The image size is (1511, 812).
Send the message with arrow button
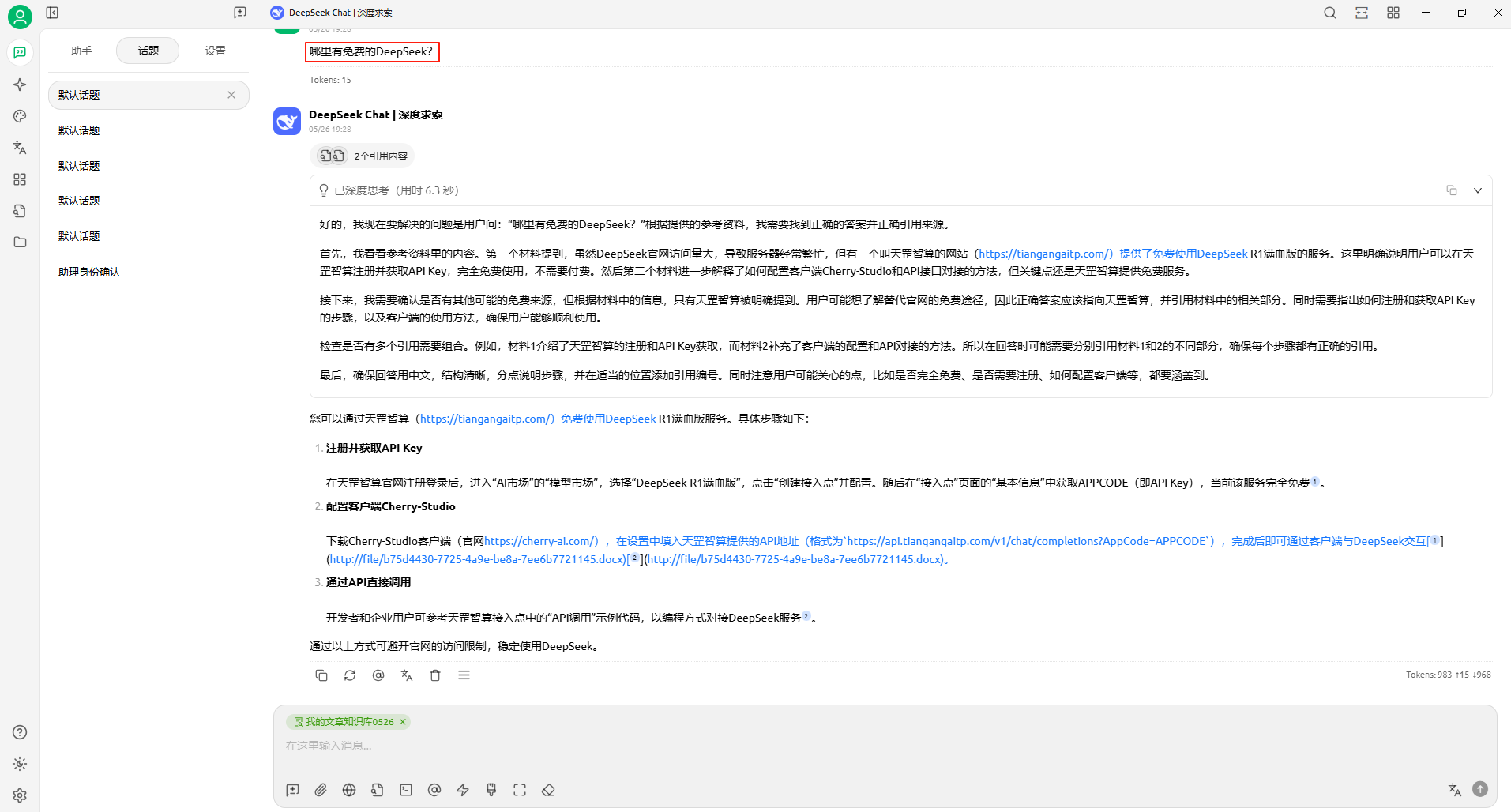[1480, 789]
